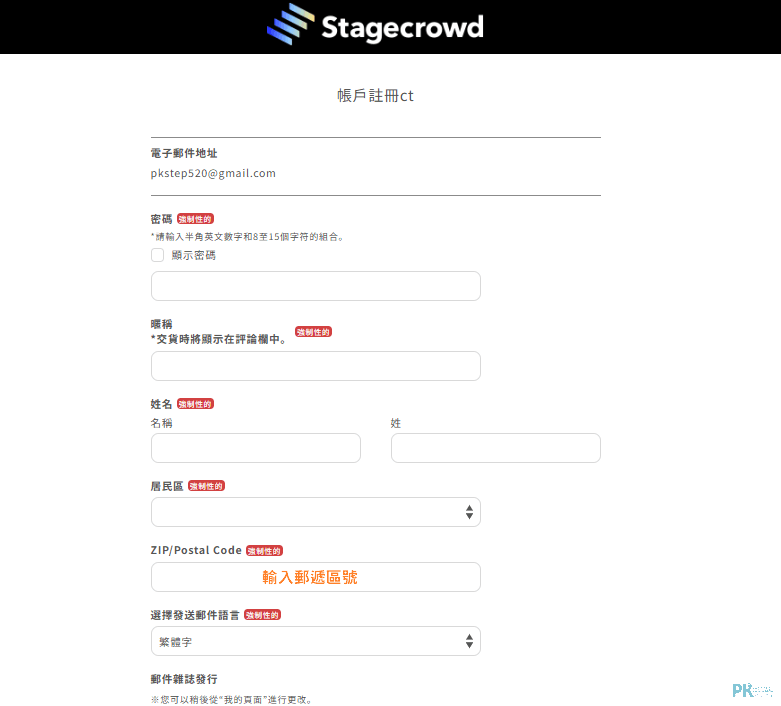Click the 帳戶註冊ct page heading
This screenshot has height=706, width=781.
pyautogui.click(x=375, y=96)
